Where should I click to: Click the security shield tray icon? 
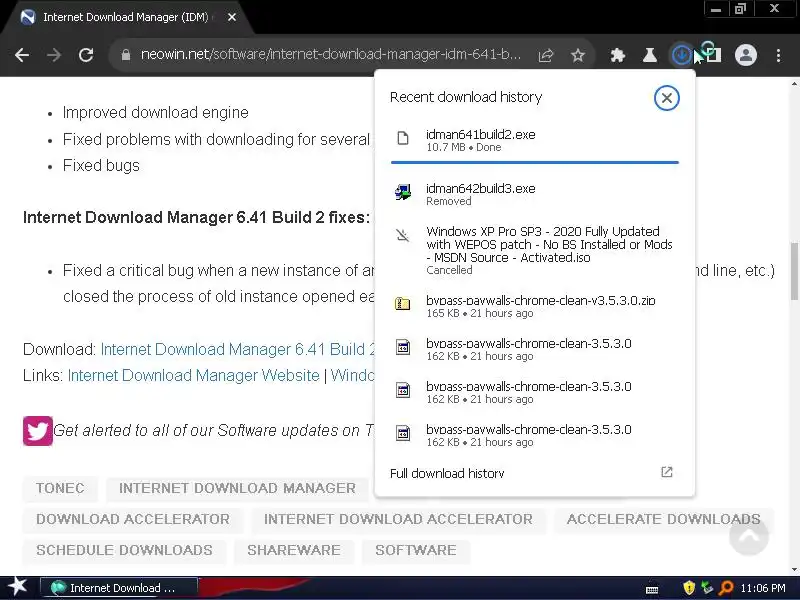click(x=689, y=588)
